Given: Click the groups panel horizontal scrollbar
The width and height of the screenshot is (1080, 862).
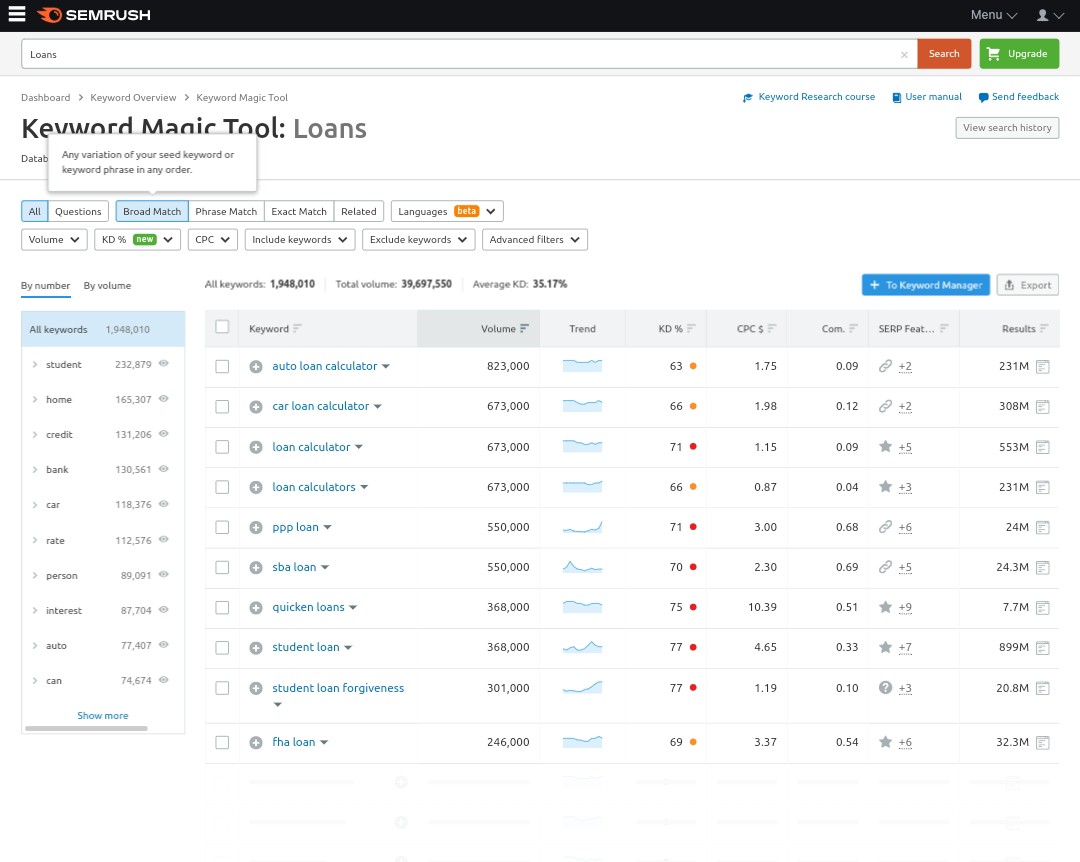Looking at the screenshot, I should click(x=86, y=728).
